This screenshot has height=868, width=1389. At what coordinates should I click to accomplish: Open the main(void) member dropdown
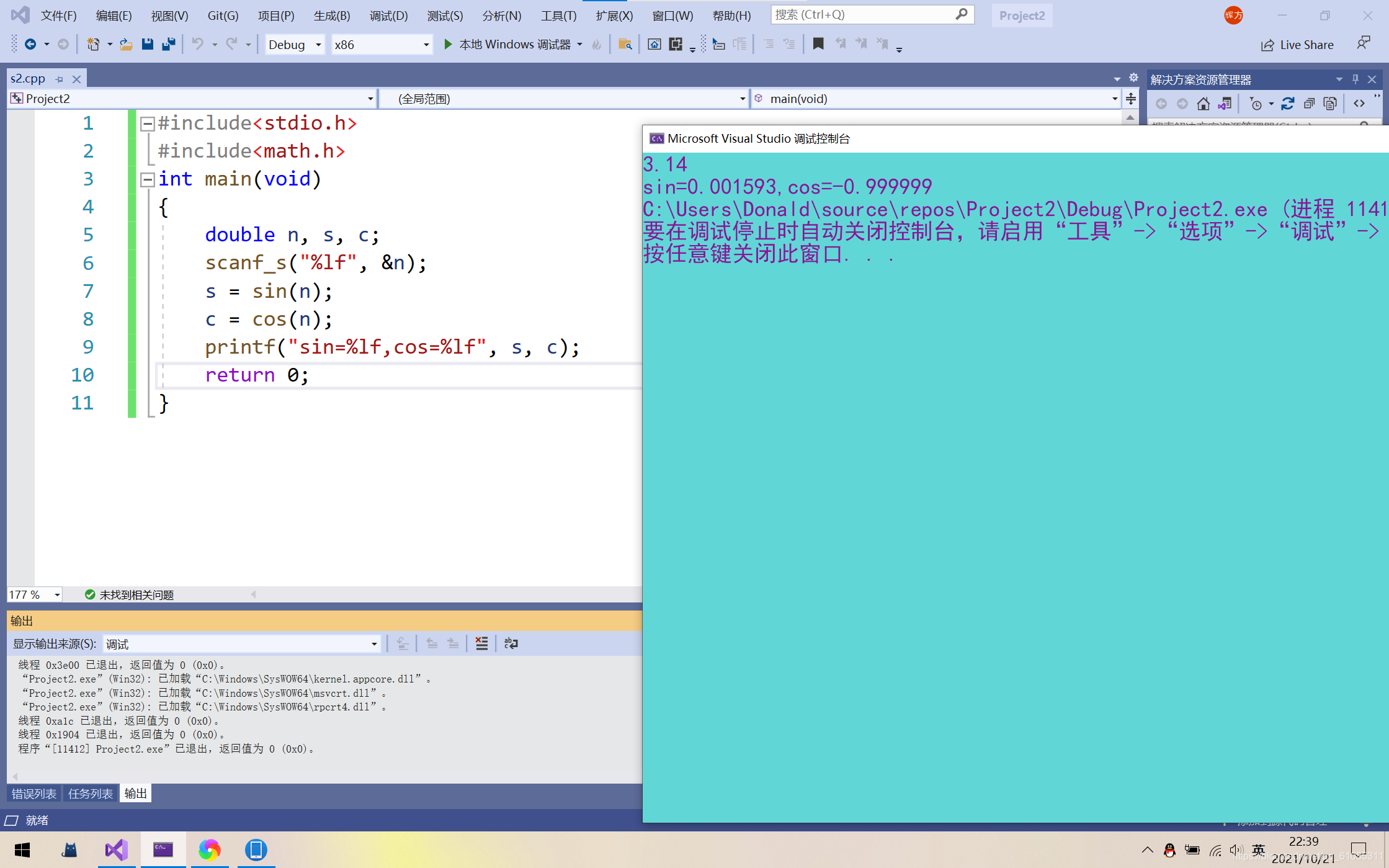936,99
